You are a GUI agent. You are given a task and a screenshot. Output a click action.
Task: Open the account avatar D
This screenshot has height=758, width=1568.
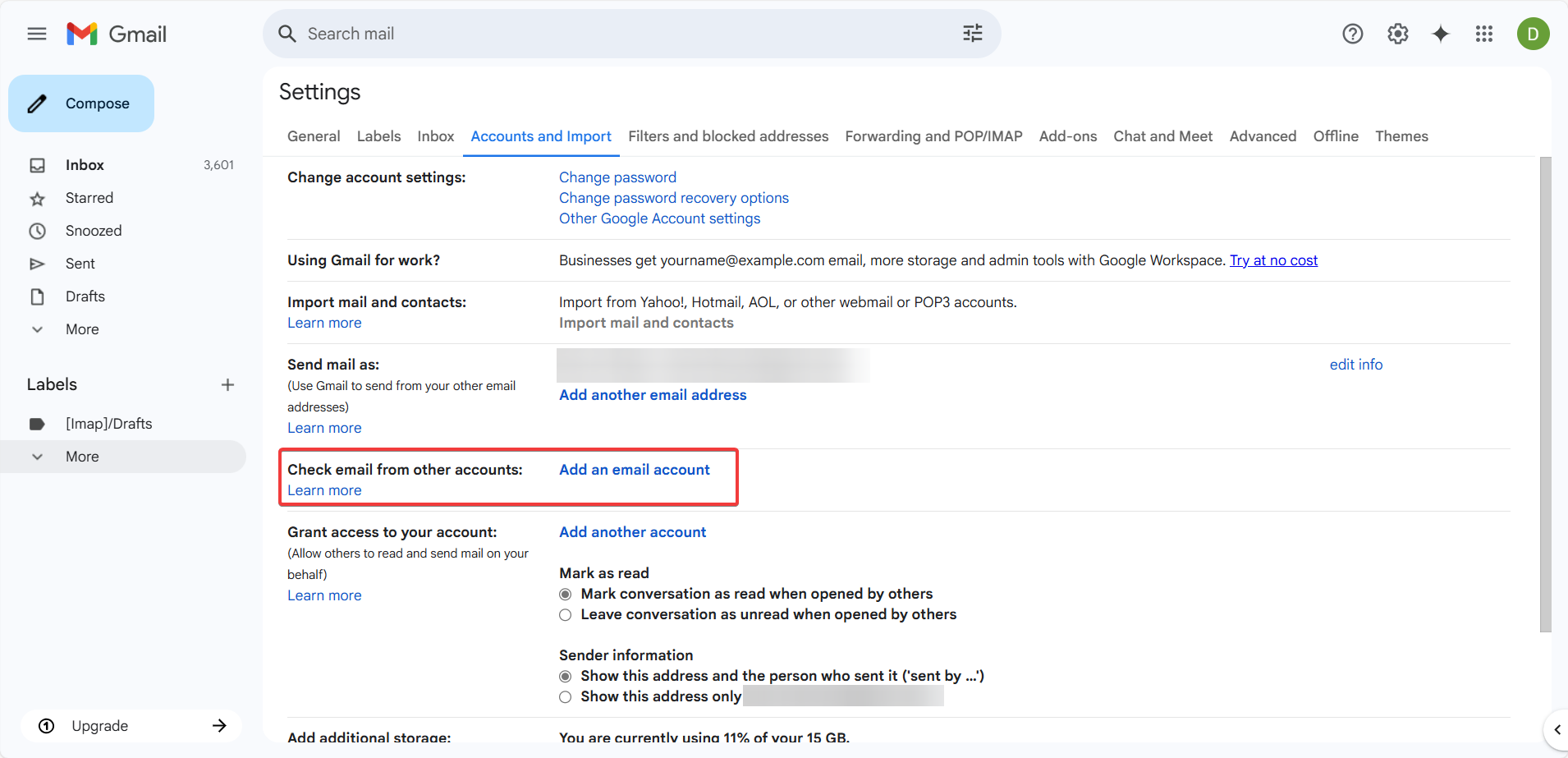[1533, 34]
